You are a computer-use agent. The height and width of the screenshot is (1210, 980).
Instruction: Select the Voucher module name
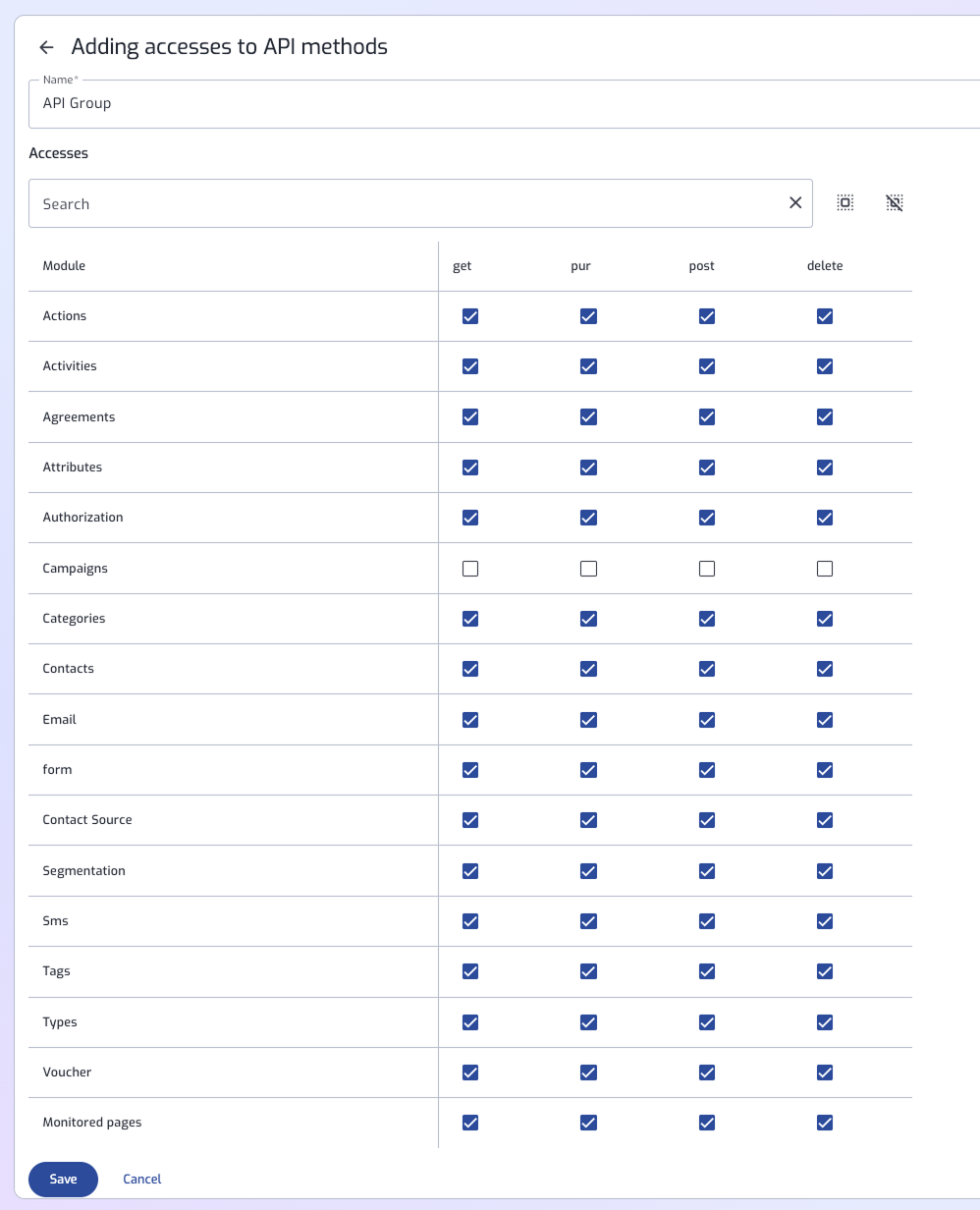(67, 1072)
